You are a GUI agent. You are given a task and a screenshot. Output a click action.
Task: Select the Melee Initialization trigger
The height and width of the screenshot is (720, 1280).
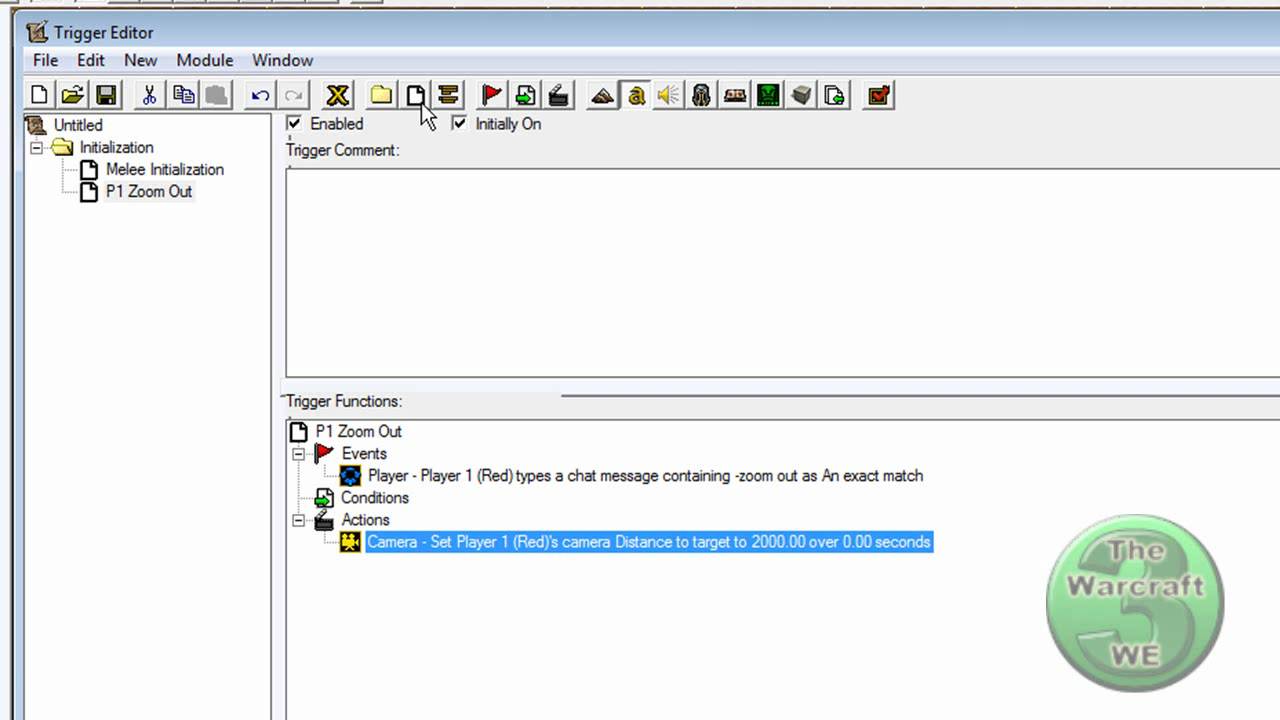[165, 169]
